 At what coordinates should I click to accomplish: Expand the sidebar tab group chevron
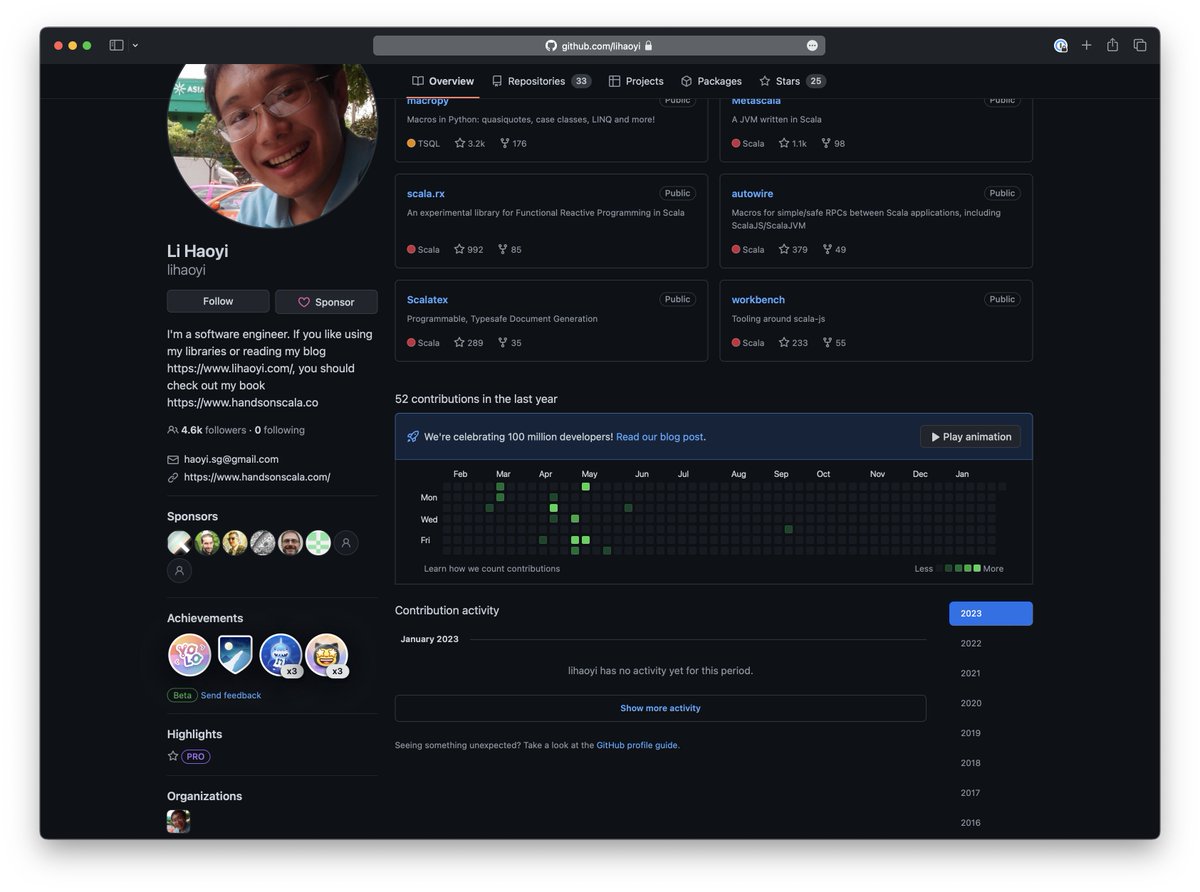[x=135, y=45]
